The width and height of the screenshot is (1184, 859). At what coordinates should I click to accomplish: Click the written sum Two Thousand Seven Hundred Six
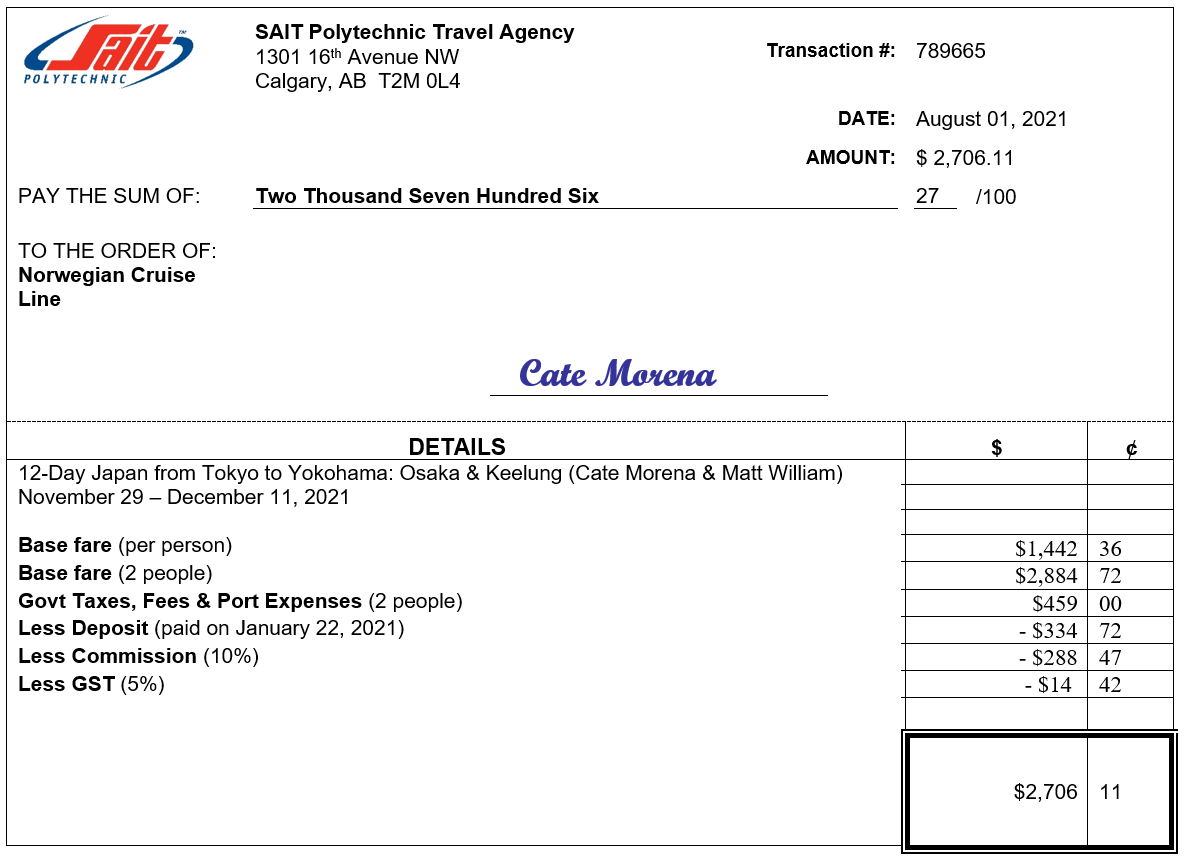(x=427, y=196)
